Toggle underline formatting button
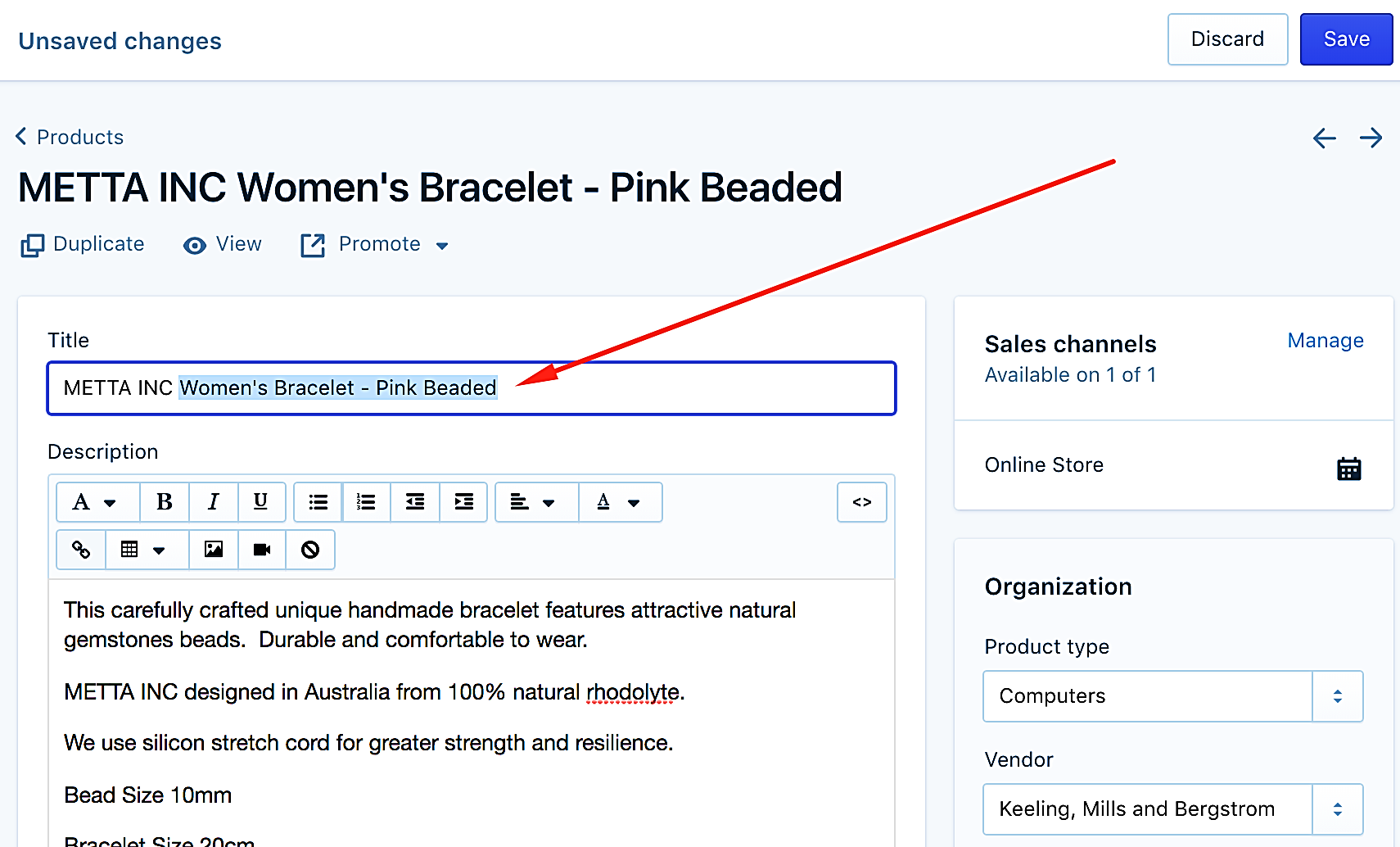 (261, 502)
